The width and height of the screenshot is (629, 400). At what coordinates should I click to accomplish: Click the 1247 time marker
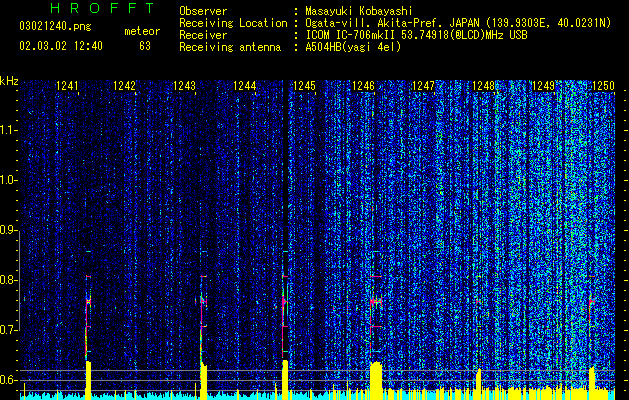[424, 85]
